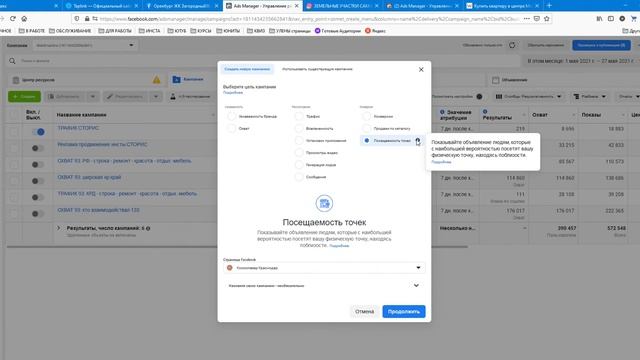Click the info icon next to число кампаний: 6
Viewport: 640px width, 360px height.
click(x=148, y=229)
